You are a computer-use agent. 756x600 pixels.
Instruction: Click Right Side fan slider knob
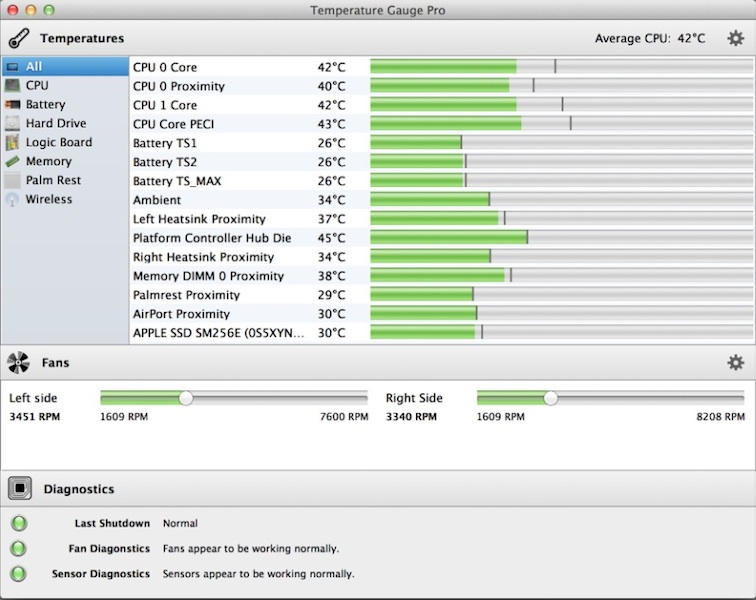coord(550,398)
